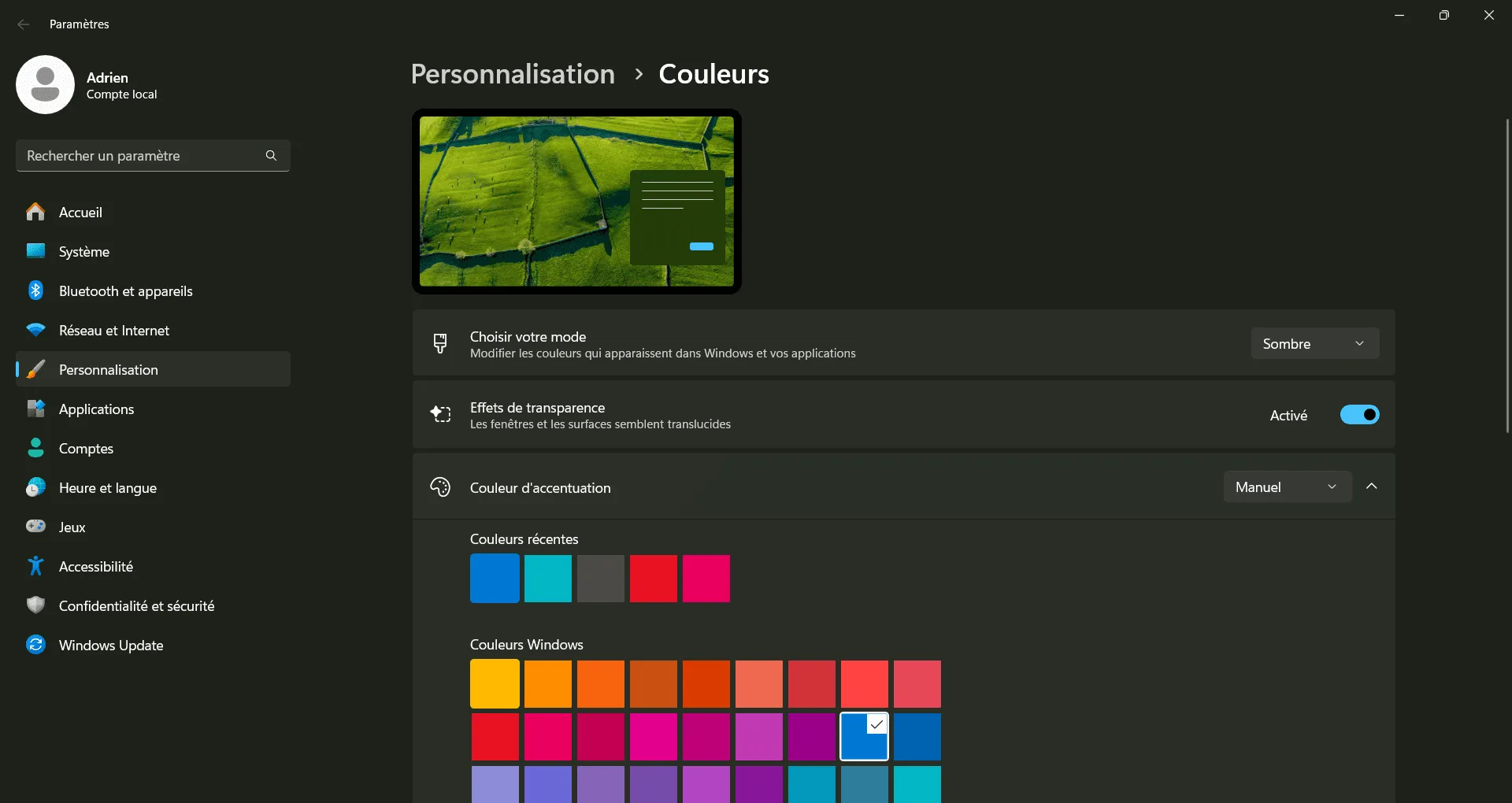Image resolution: width=1512 pixels, height=803 pixels.
Task: Collapse the Couleur d'accentuation section
Action: 1372,487
